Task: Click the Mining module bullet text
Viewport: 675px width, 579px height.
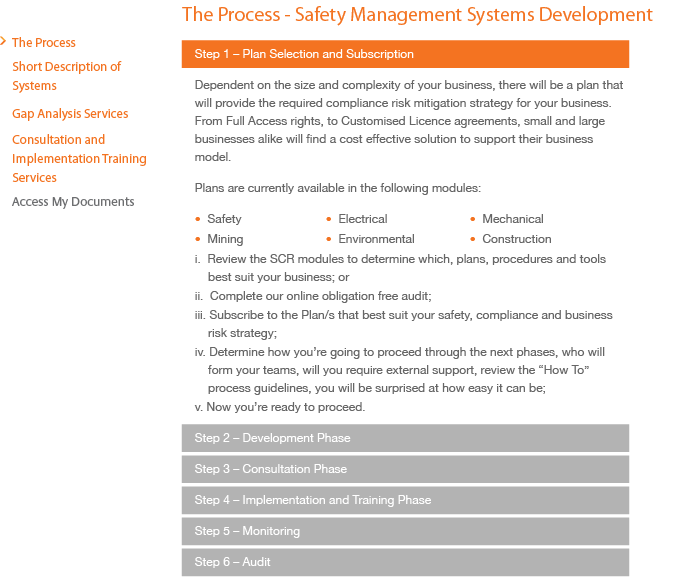Action: (x=225, y=239)
